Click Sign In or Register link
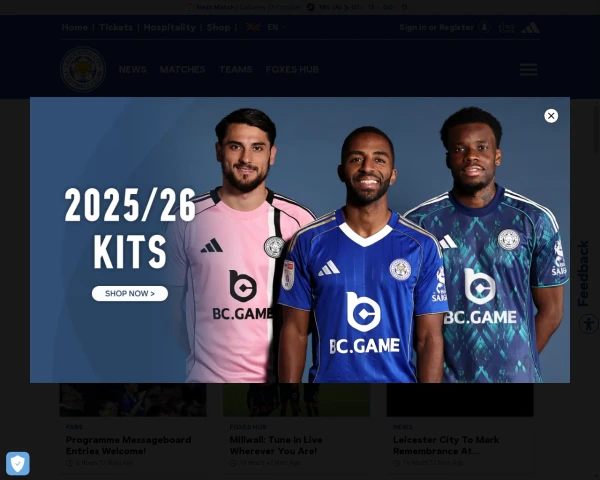 tap(437, 27)
